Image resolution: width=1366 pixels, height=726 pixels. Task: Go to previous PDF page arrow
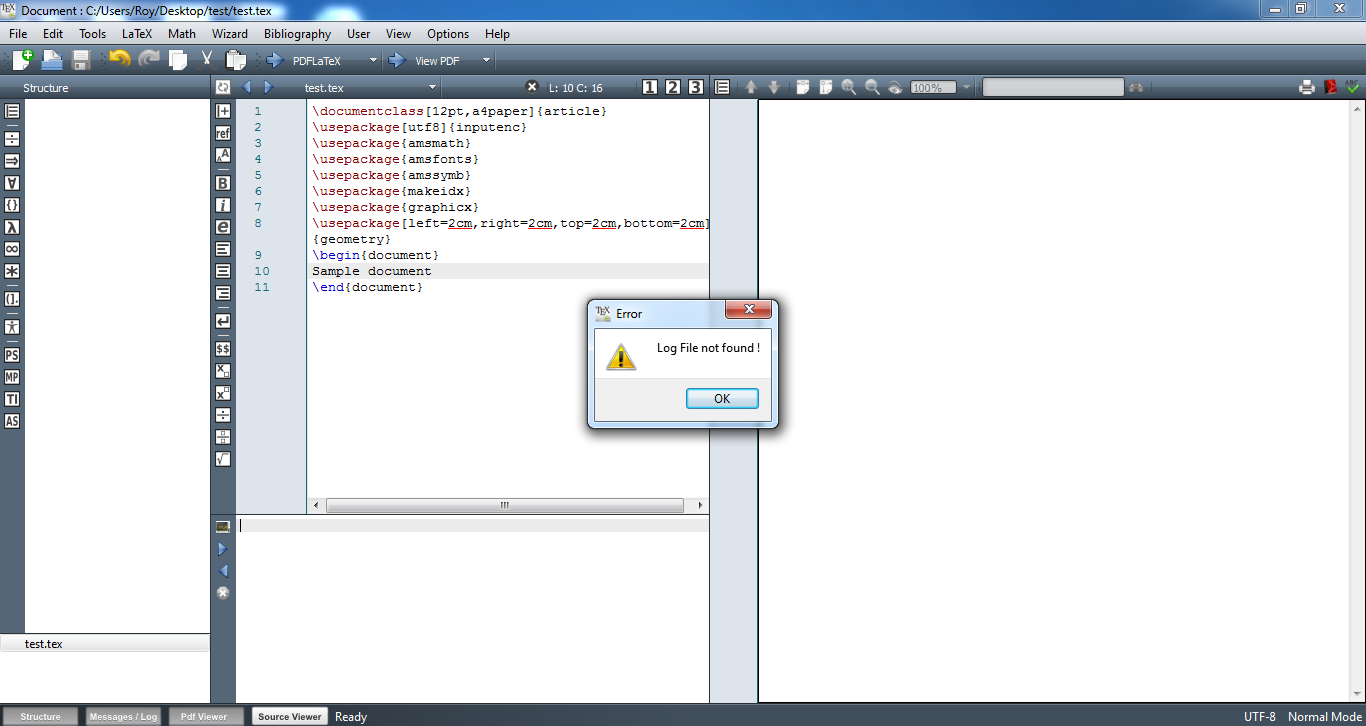coord(751,87)
